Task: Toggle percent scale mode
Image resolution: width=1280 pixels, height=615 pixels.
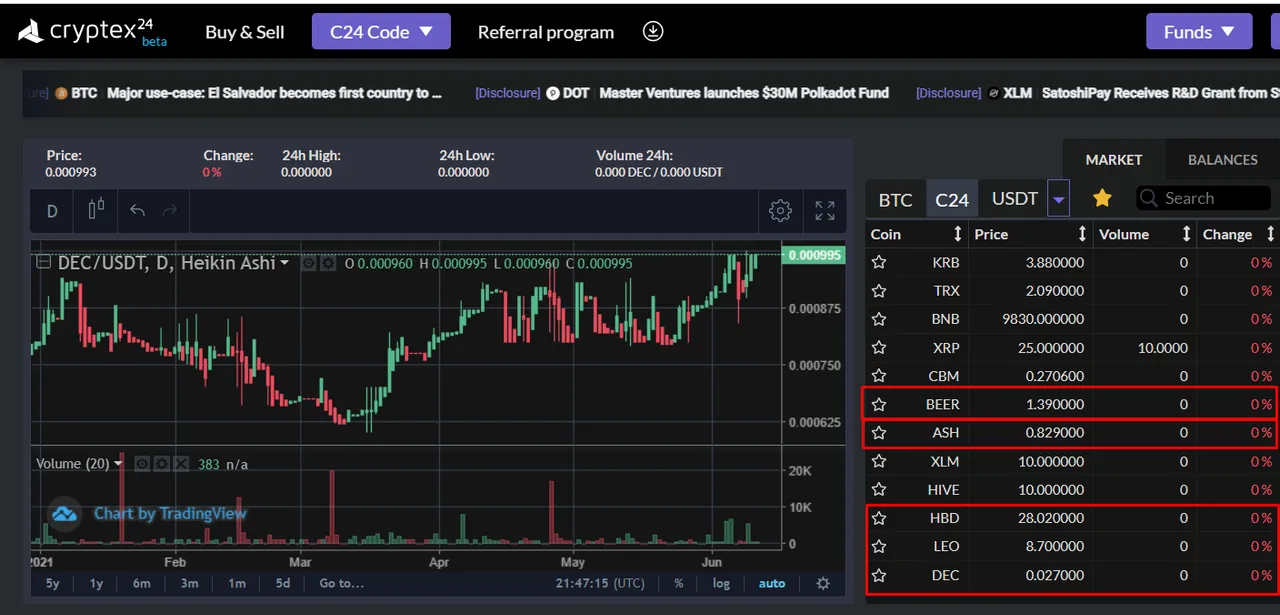Action: point(679,583)
